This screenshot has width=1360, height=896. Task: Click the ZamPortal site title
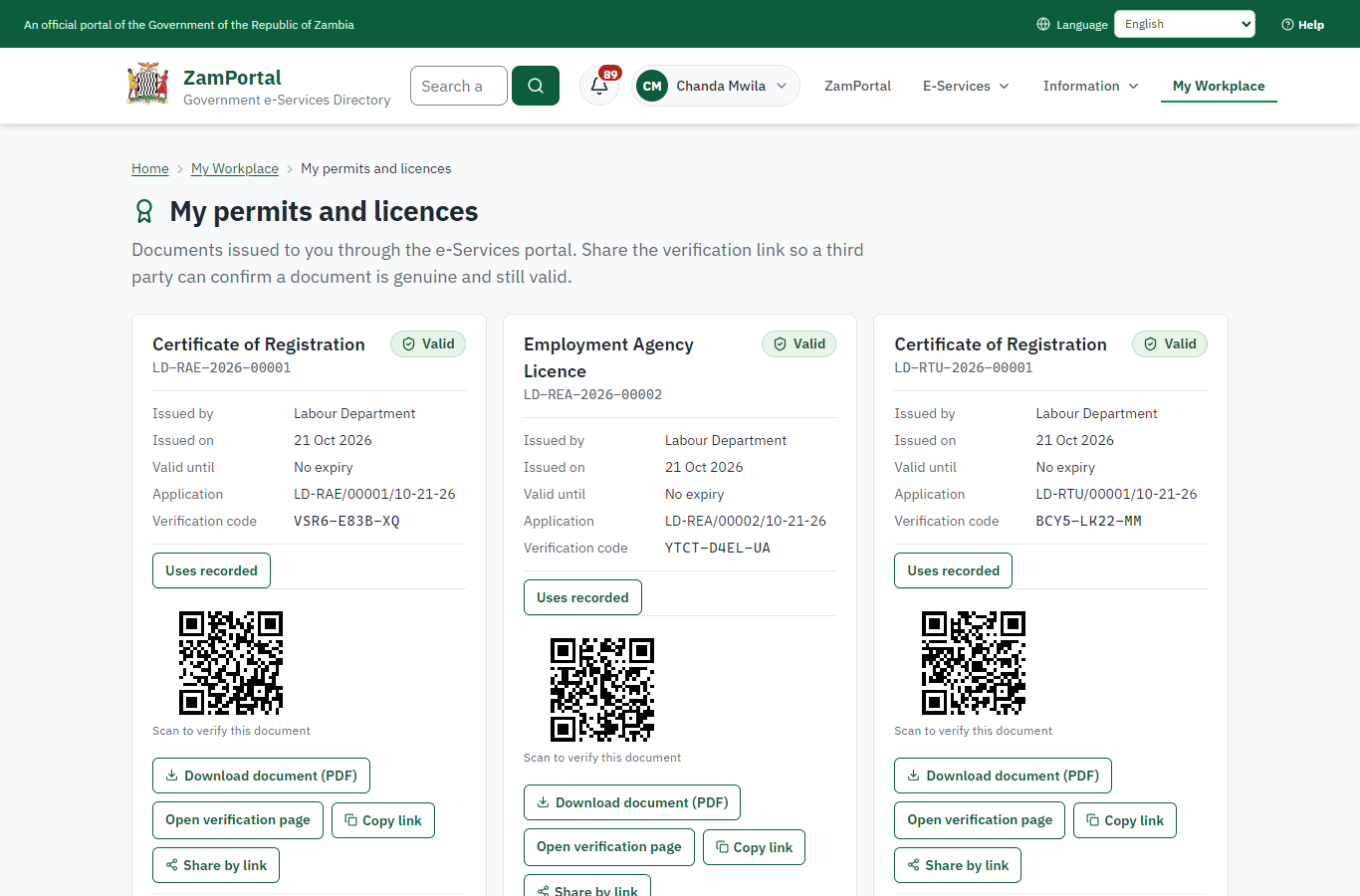[x=232, y=78]
